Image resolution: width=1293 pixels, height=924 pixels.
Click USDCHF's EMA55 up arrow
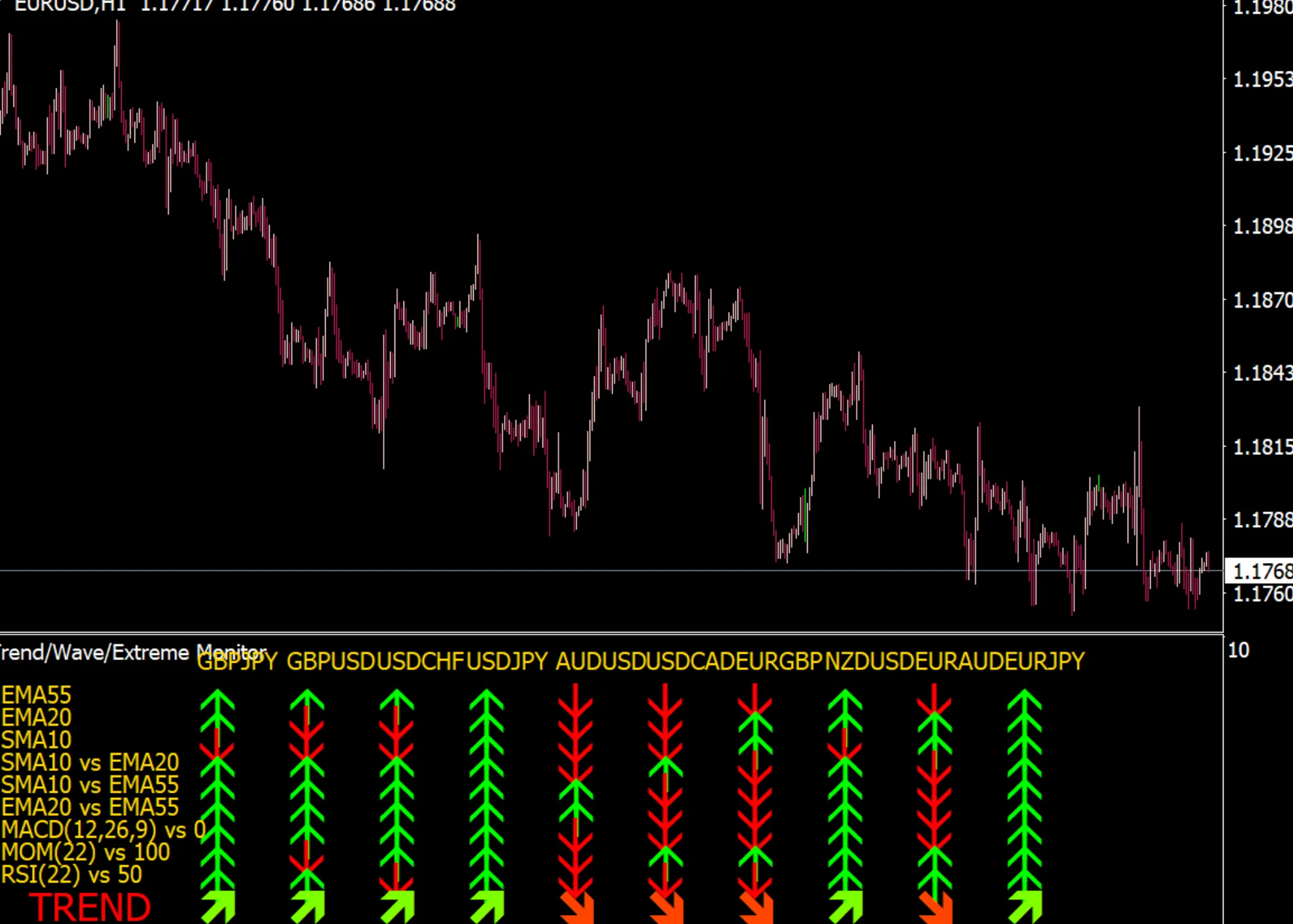click(x=397, y=700)
